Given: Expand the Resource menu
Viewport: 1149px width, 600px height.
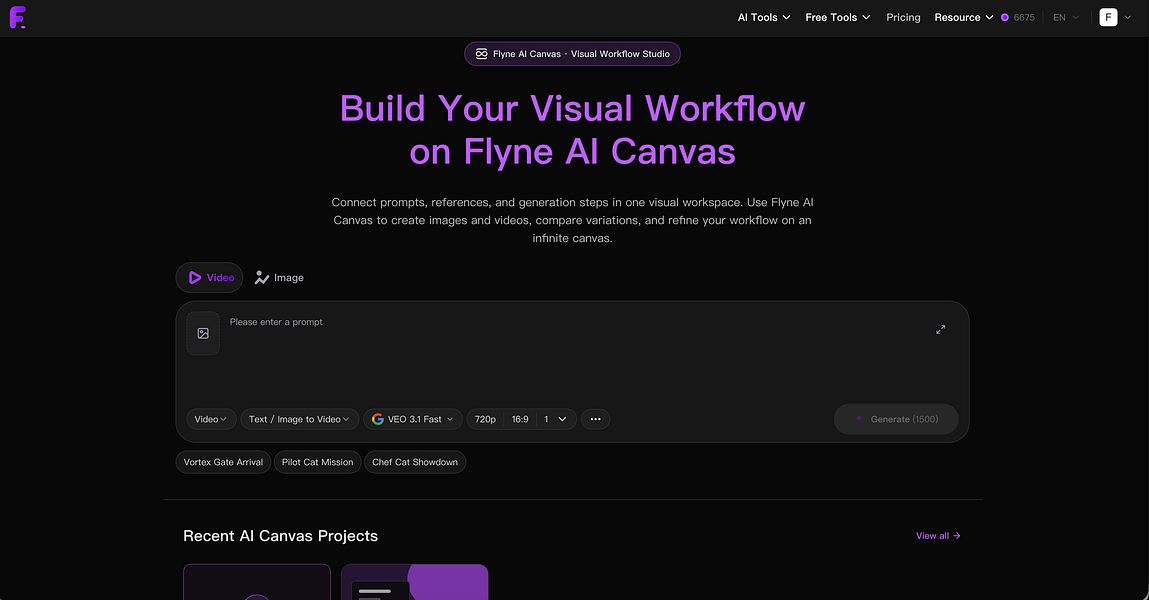Looking at the screenshot, I should coord(964,18).
